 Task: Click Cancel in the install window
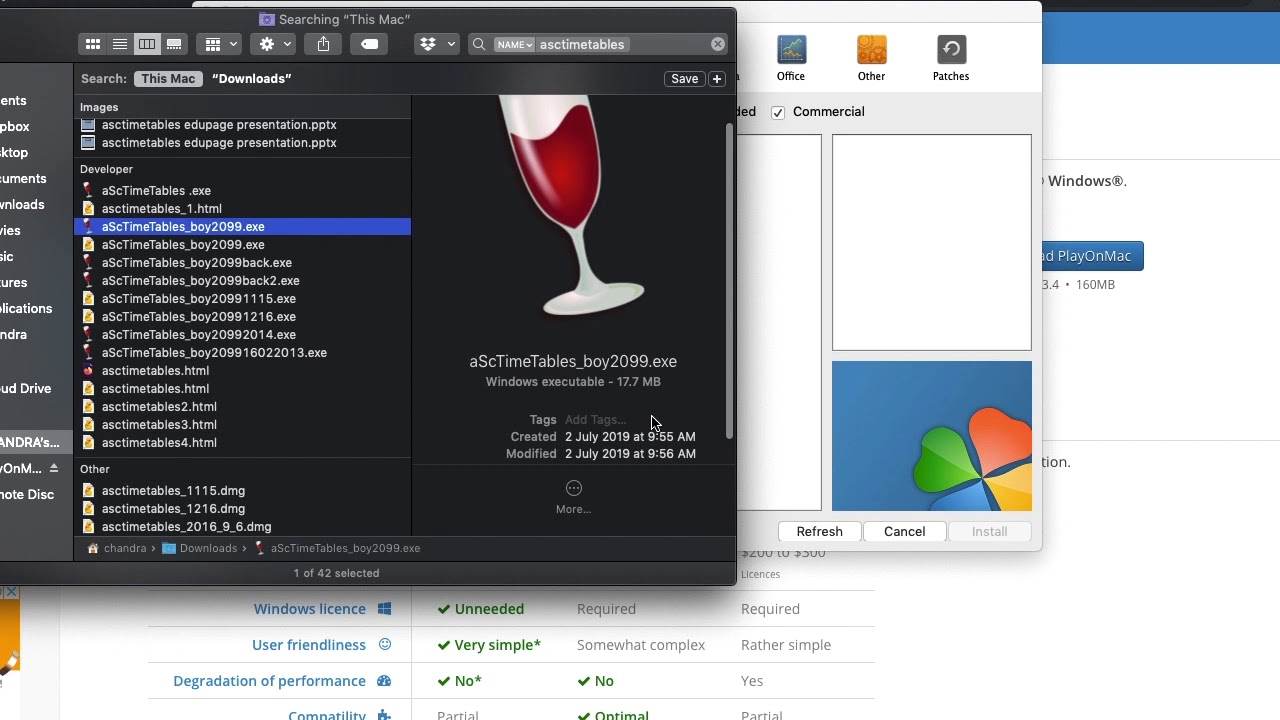904,532
